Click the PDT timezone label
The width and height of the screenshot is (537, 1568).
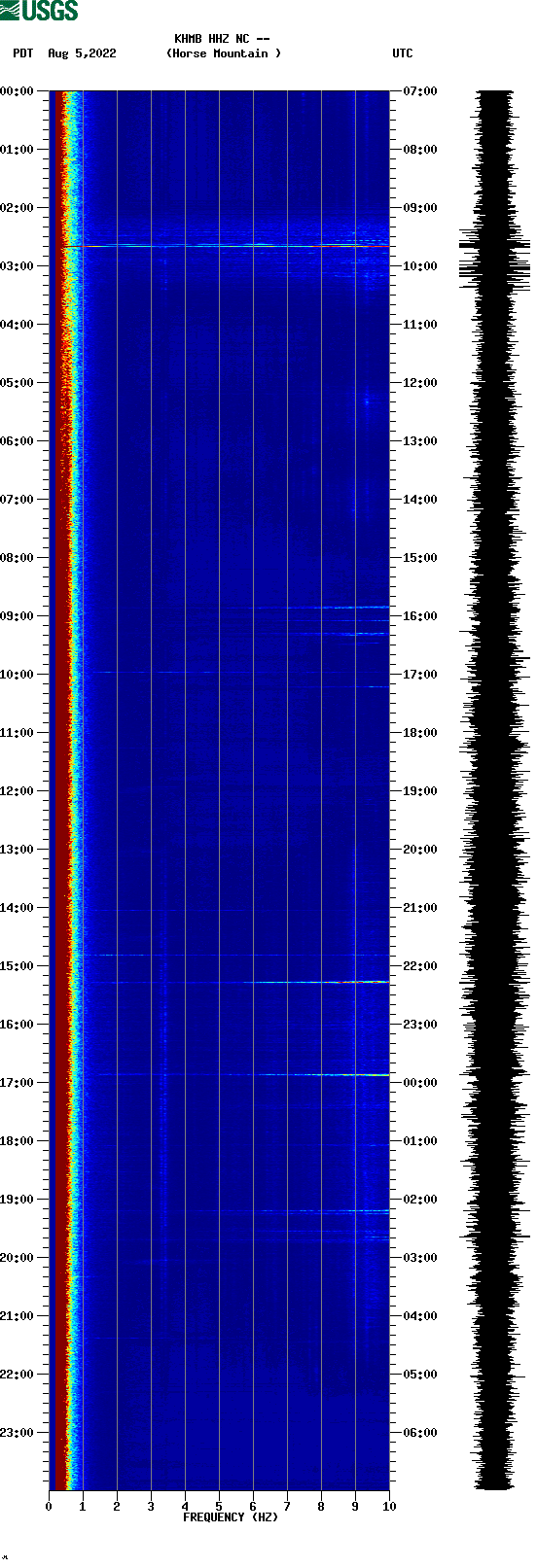point(22,53)
